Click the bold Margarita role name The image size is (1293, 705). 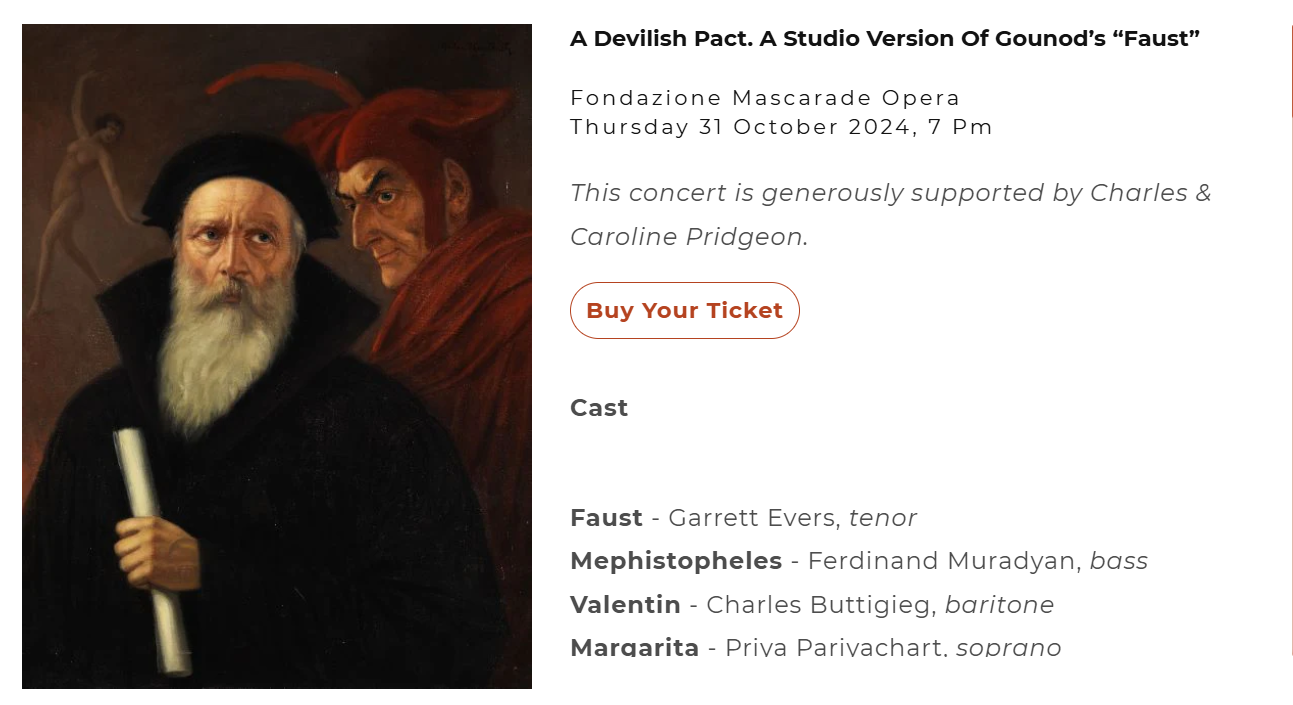(x=634, y=647)
